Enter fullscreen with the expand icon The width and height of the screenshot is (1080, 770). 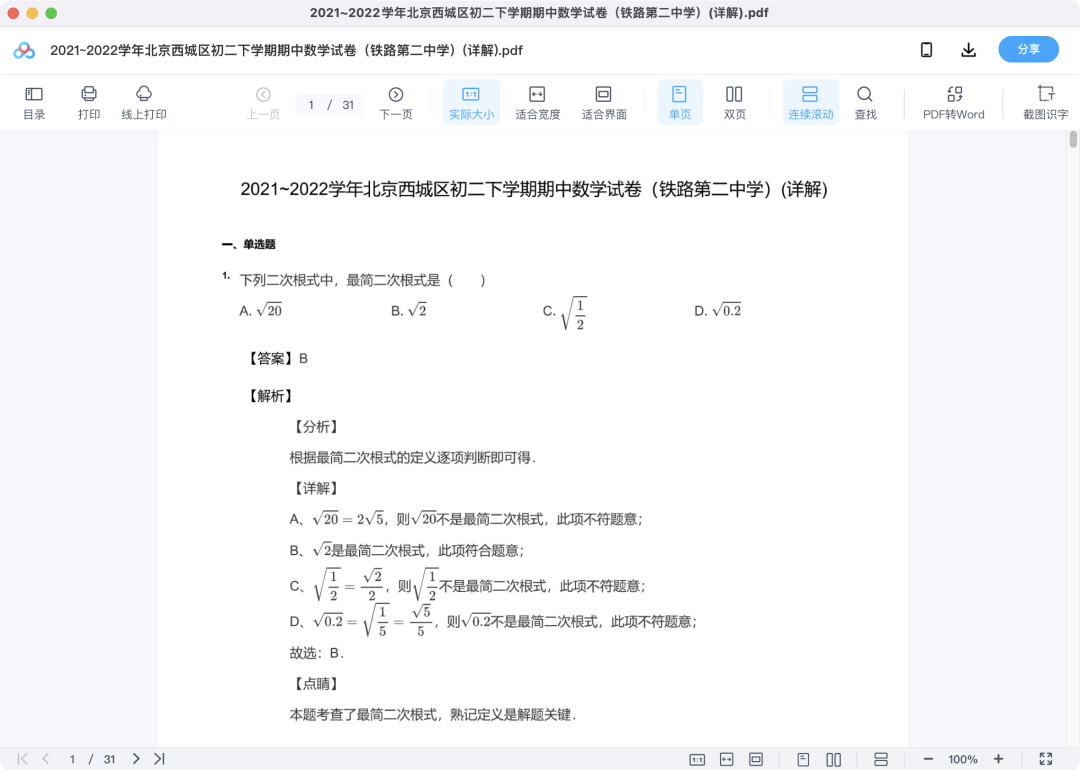[x=1046, y=759]
